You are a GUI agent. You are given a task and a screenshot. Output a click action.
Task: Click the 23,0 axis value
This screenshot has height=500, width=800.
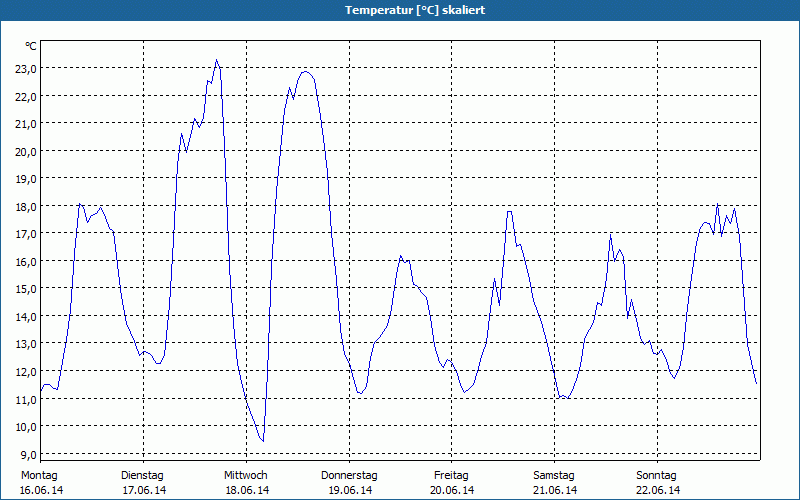tap(26, 69)
